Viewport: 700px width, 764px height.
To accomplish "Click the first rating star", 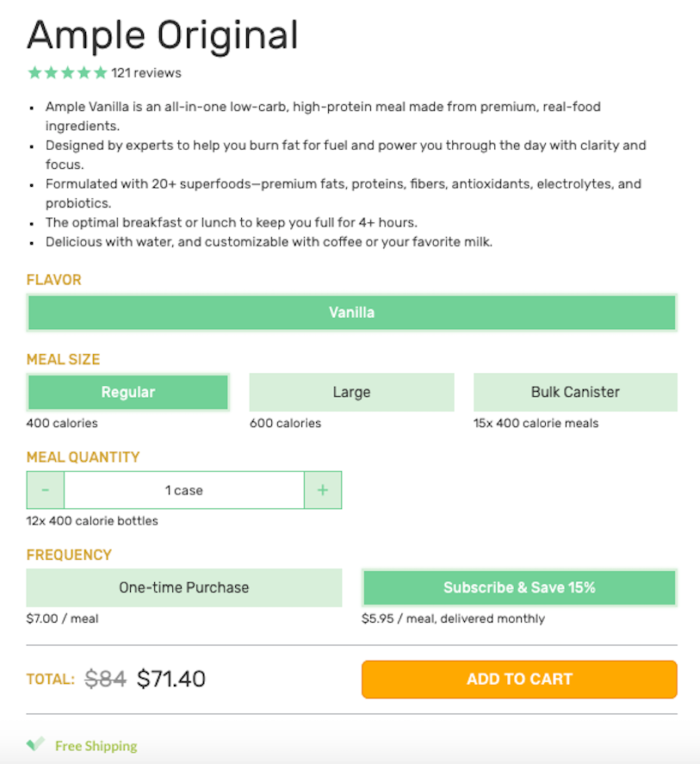I will (x=34, y=73).
